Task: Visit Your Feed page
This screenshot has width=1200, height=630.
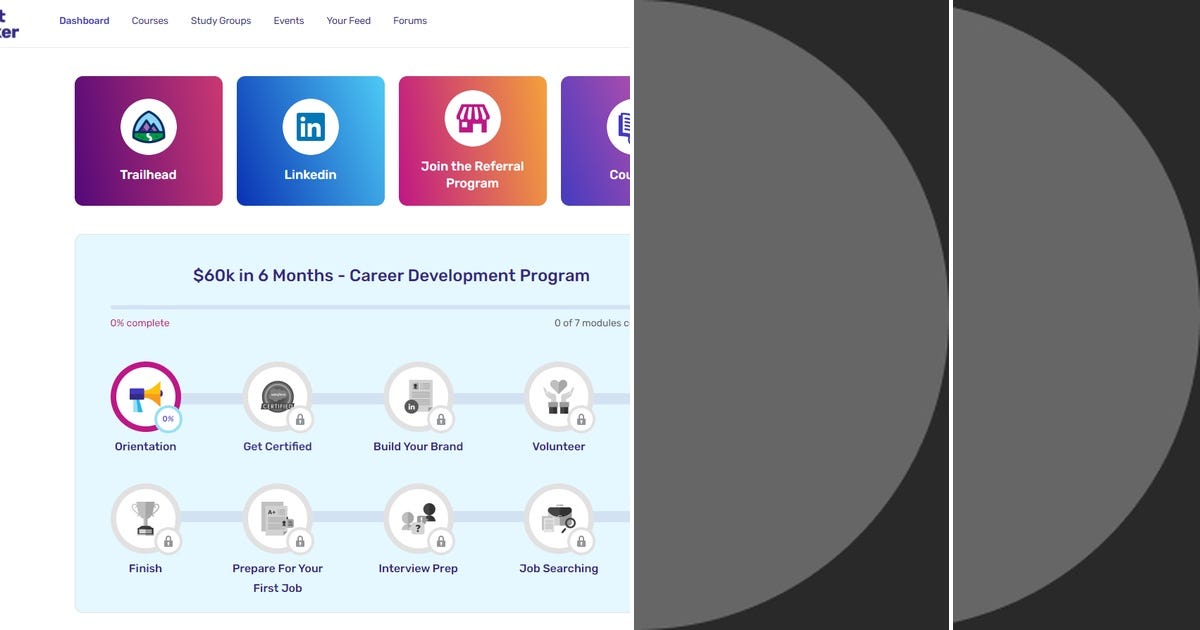Action: [x=348, y=20]
